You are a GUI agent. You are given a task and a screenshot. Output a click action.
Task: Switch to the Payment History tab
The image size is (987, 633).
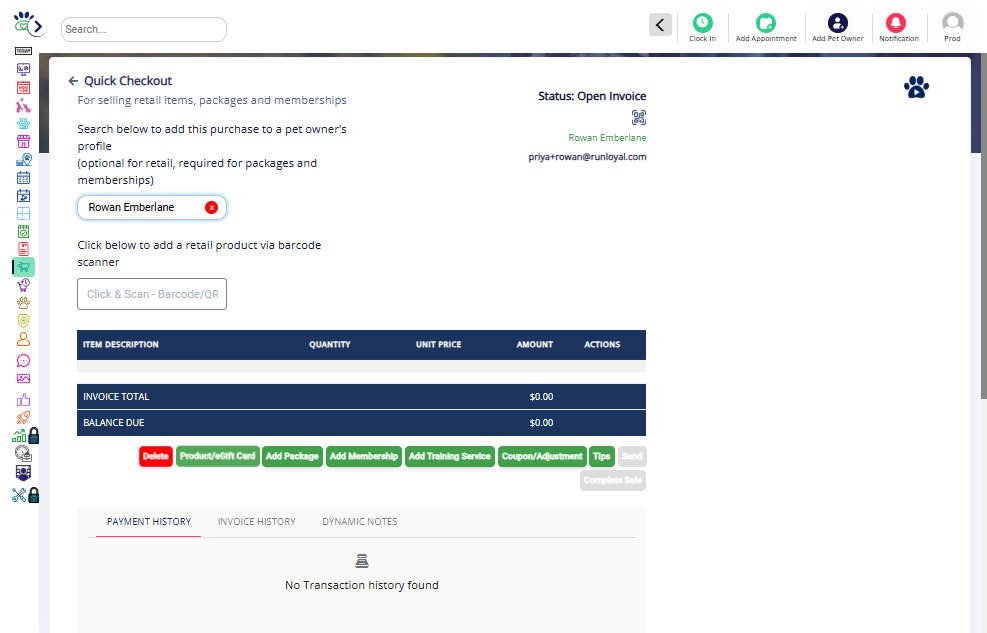coord(149,522)
